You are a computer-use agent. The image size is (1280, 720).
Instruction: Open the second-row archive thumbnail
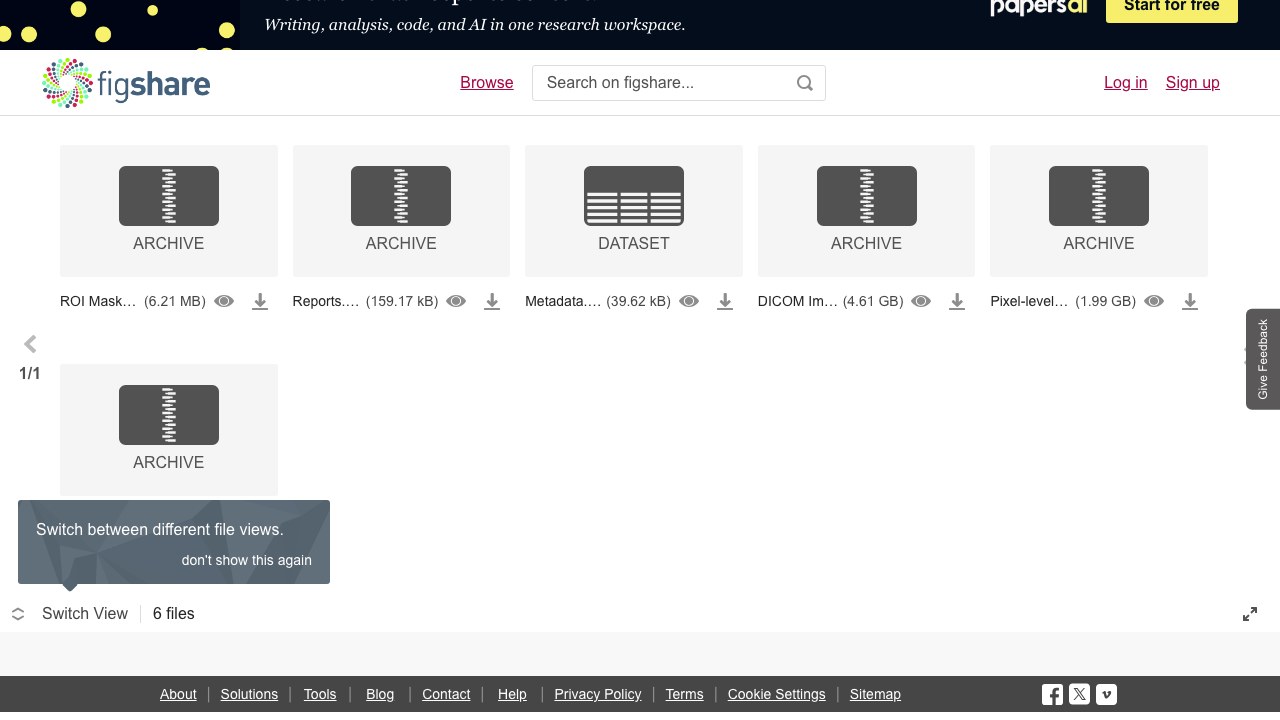(x=169, y=430)
